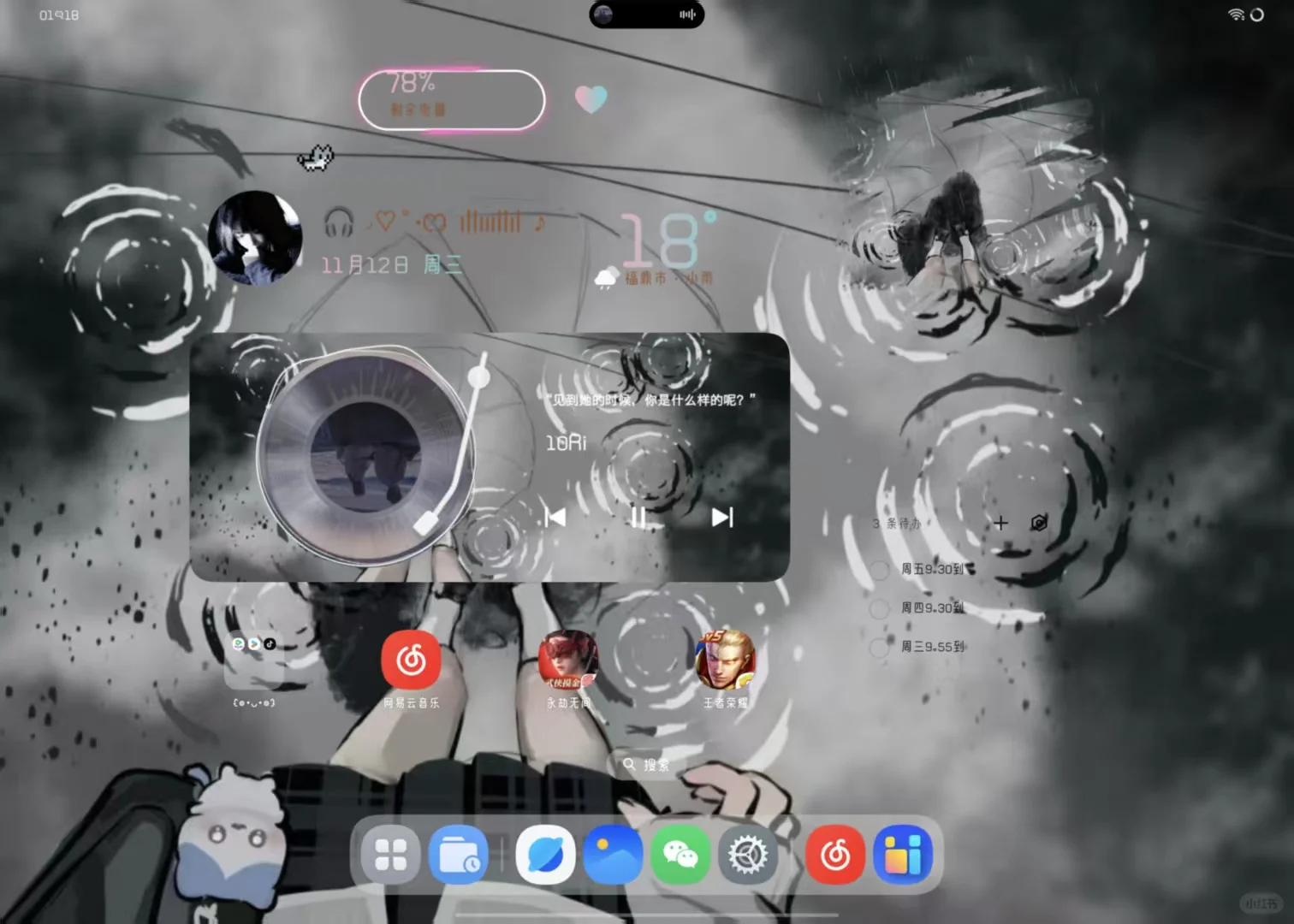This screenshot has height=924, width=1294.
Task: Open the Gallery mountain icon in dock
Action: click(613, 855)
